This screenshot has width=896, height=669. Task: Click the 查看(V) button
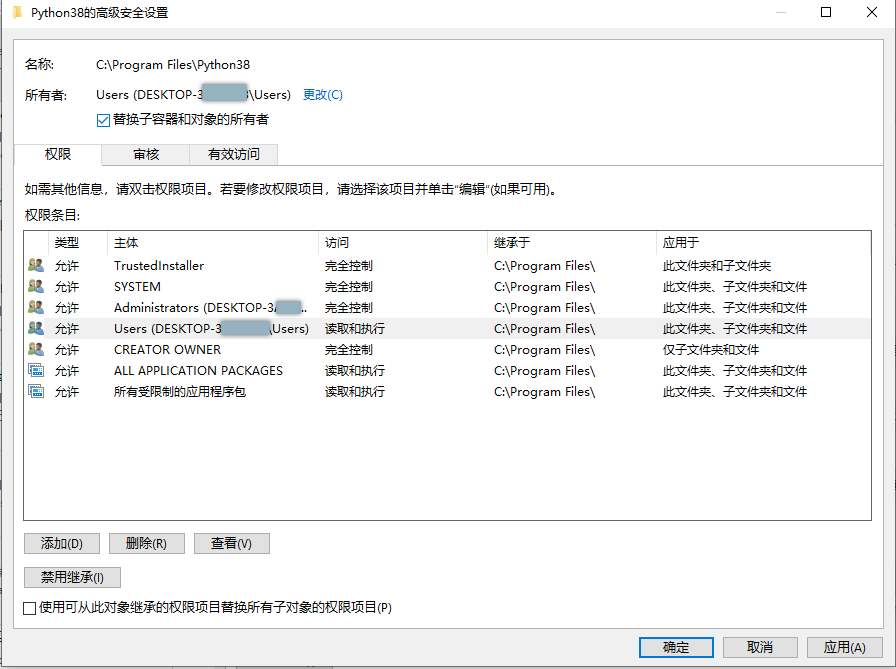(x=231, y=543)
